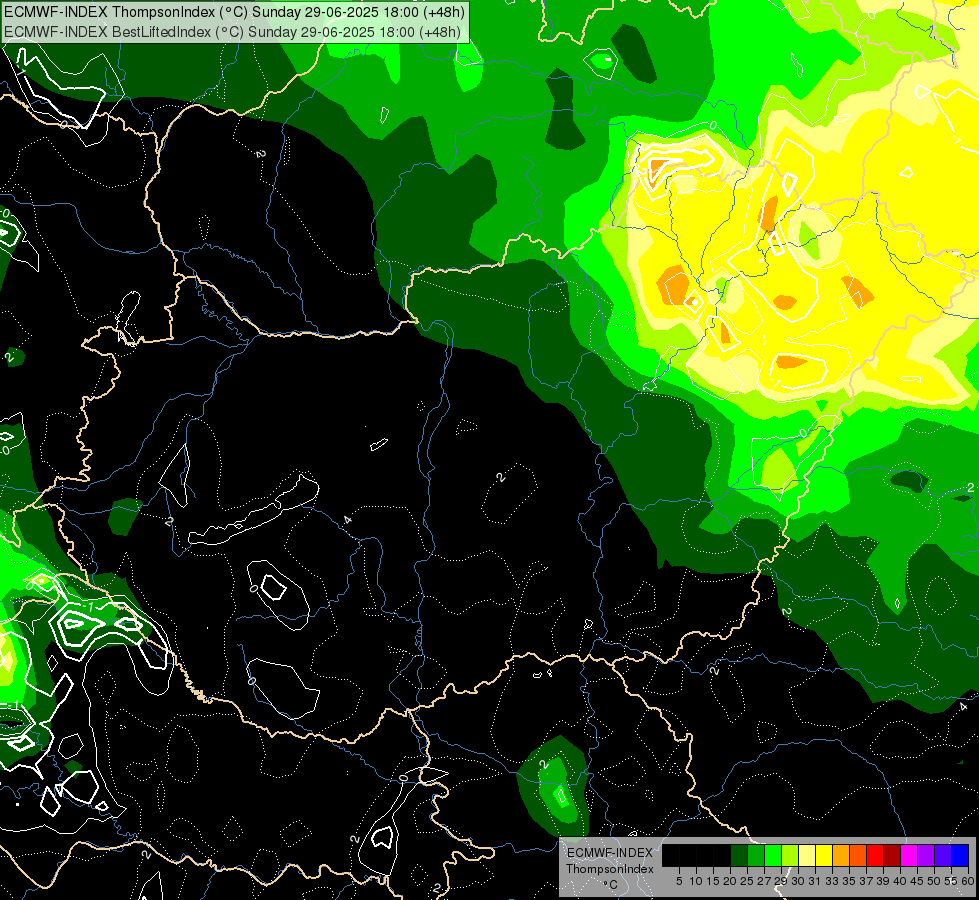Viewport: 979px width, 900px height.
Task: Click the blue 55–60 legend swatch
Action: click(960, 855)
